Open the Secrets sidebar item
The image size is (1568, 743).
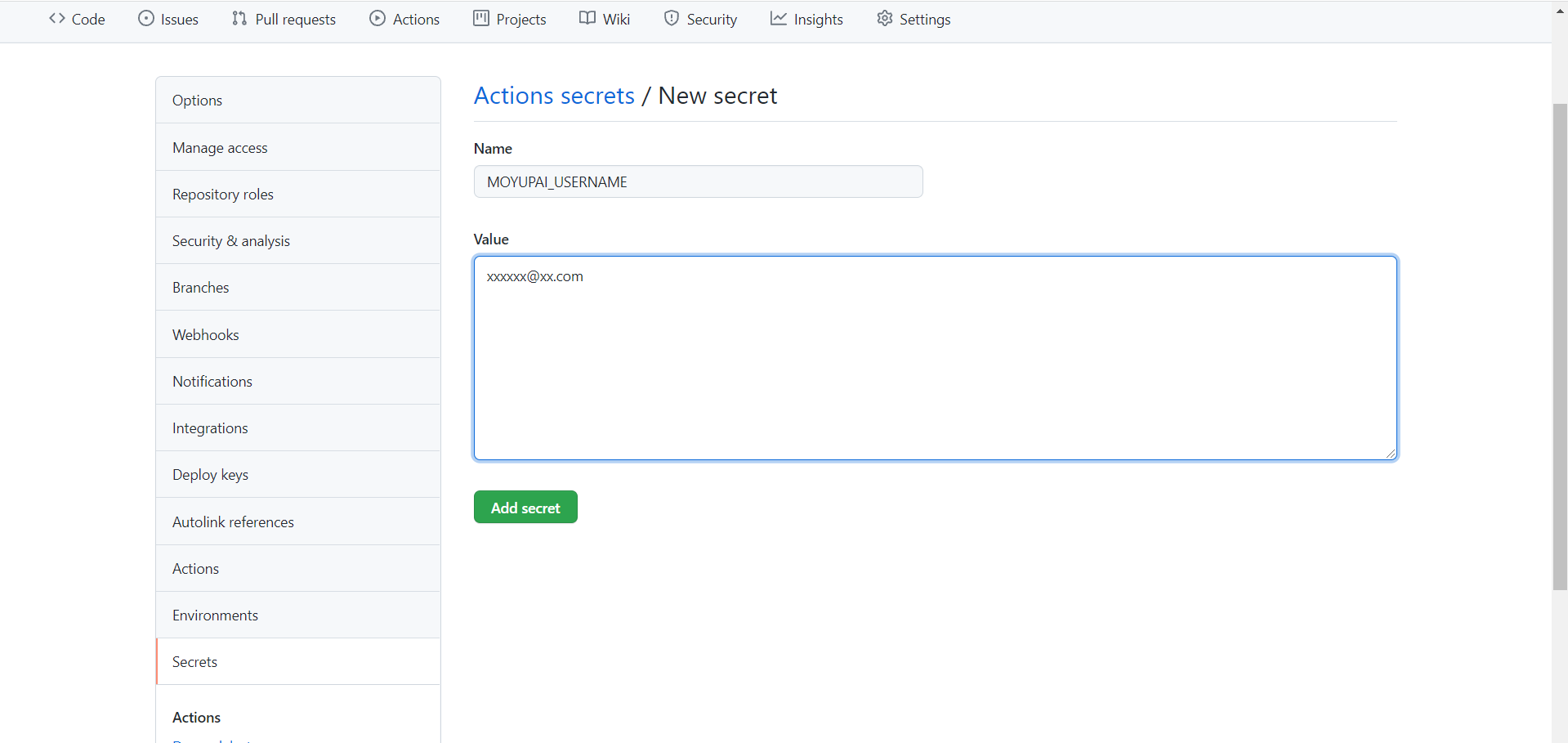tap(194, 662)
